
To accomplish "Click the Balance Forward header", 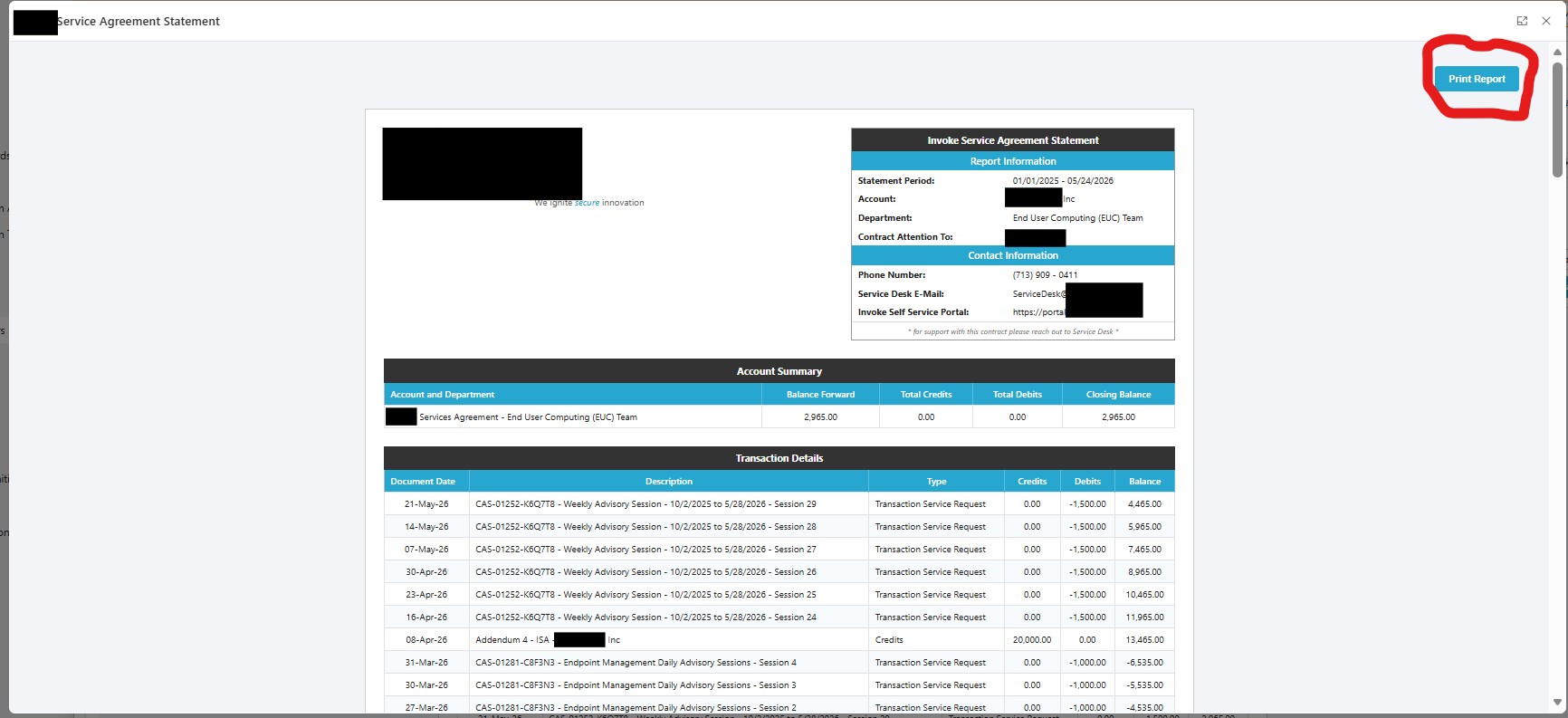I will pyautogui.click(x=820, y=395).
